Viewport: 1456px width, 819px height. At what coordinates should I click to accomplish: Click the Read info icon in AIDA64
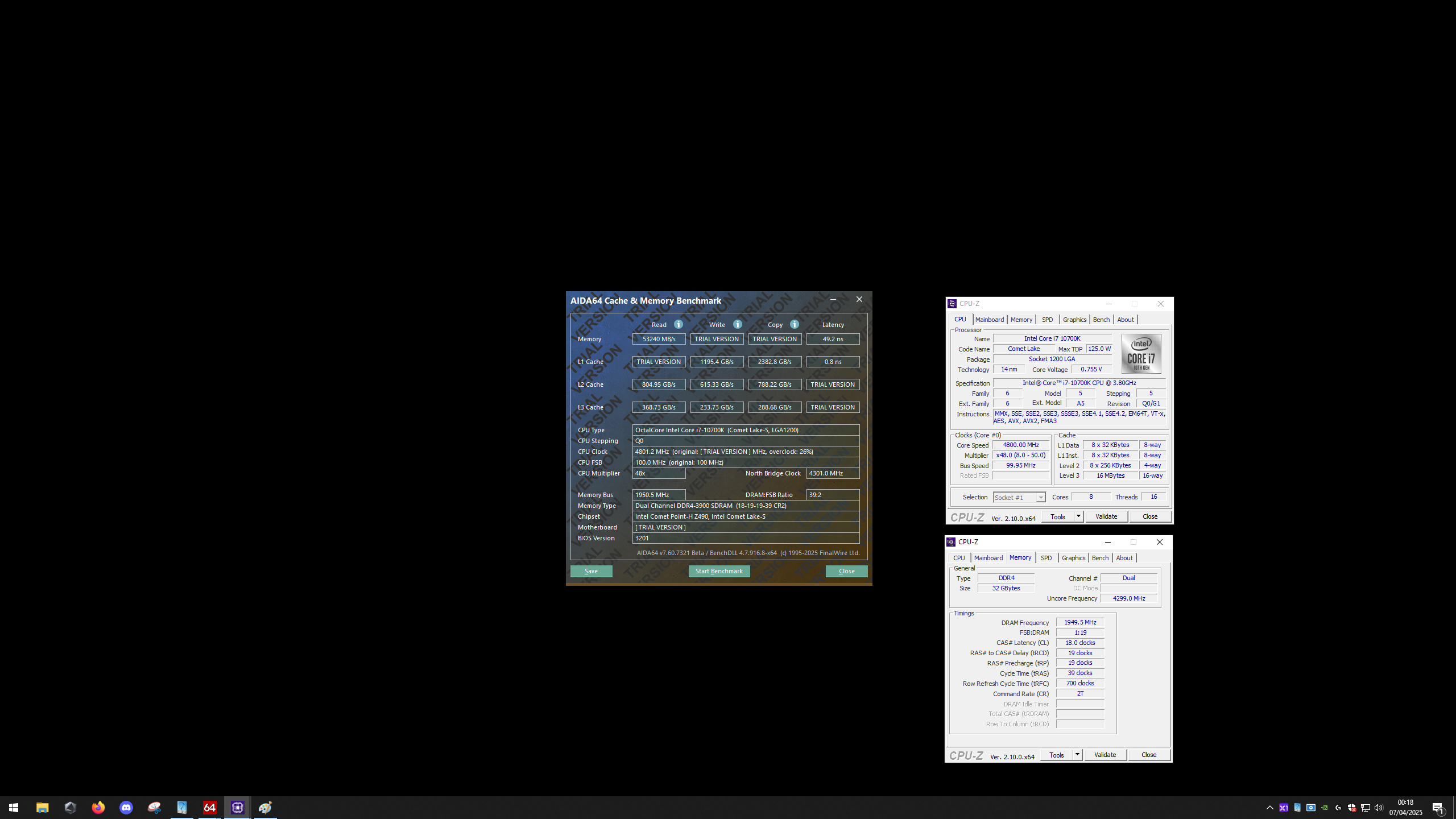pyautogui.click(x=679, y=324)
